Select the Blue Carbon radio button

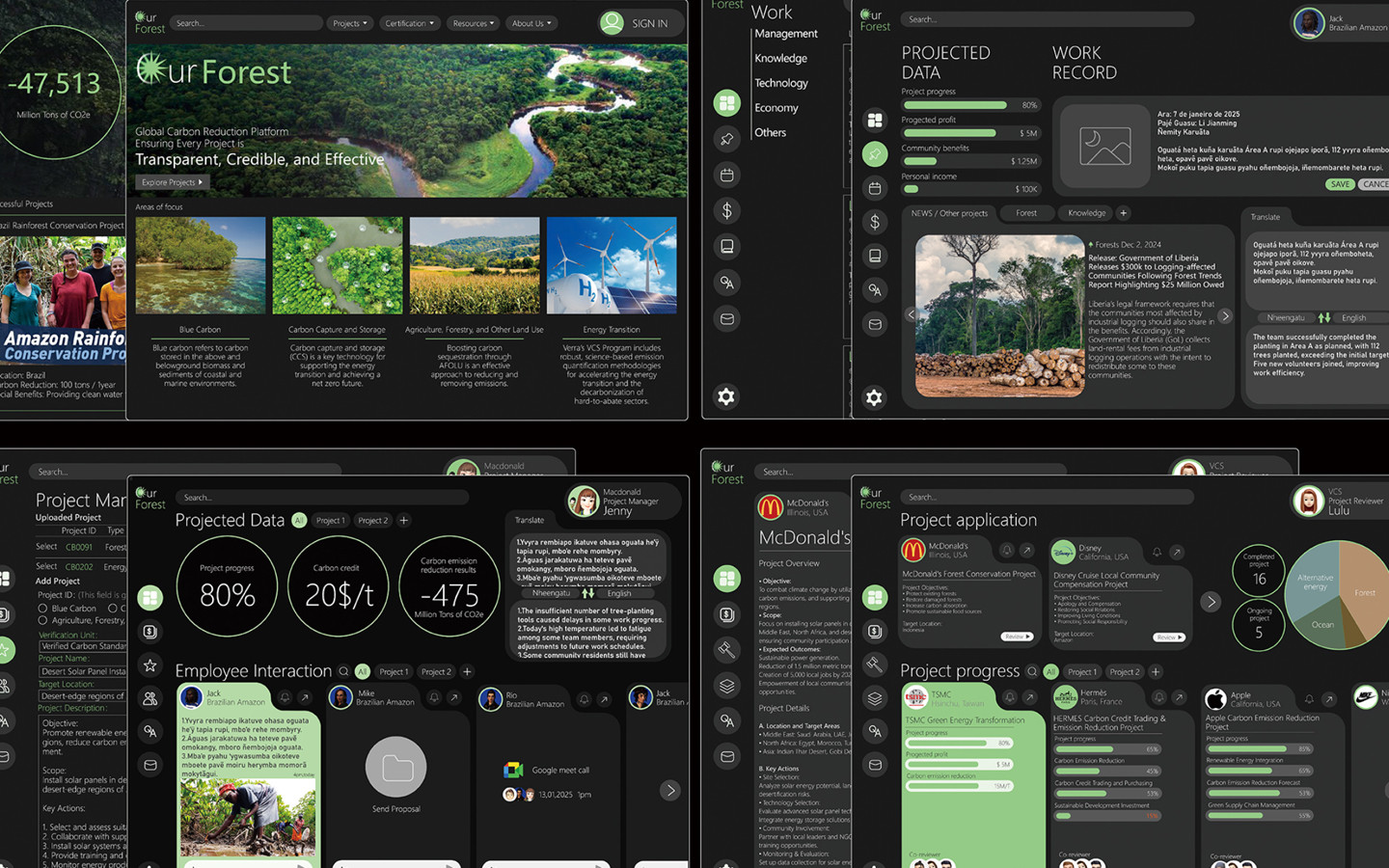click(x=42, y=609)
